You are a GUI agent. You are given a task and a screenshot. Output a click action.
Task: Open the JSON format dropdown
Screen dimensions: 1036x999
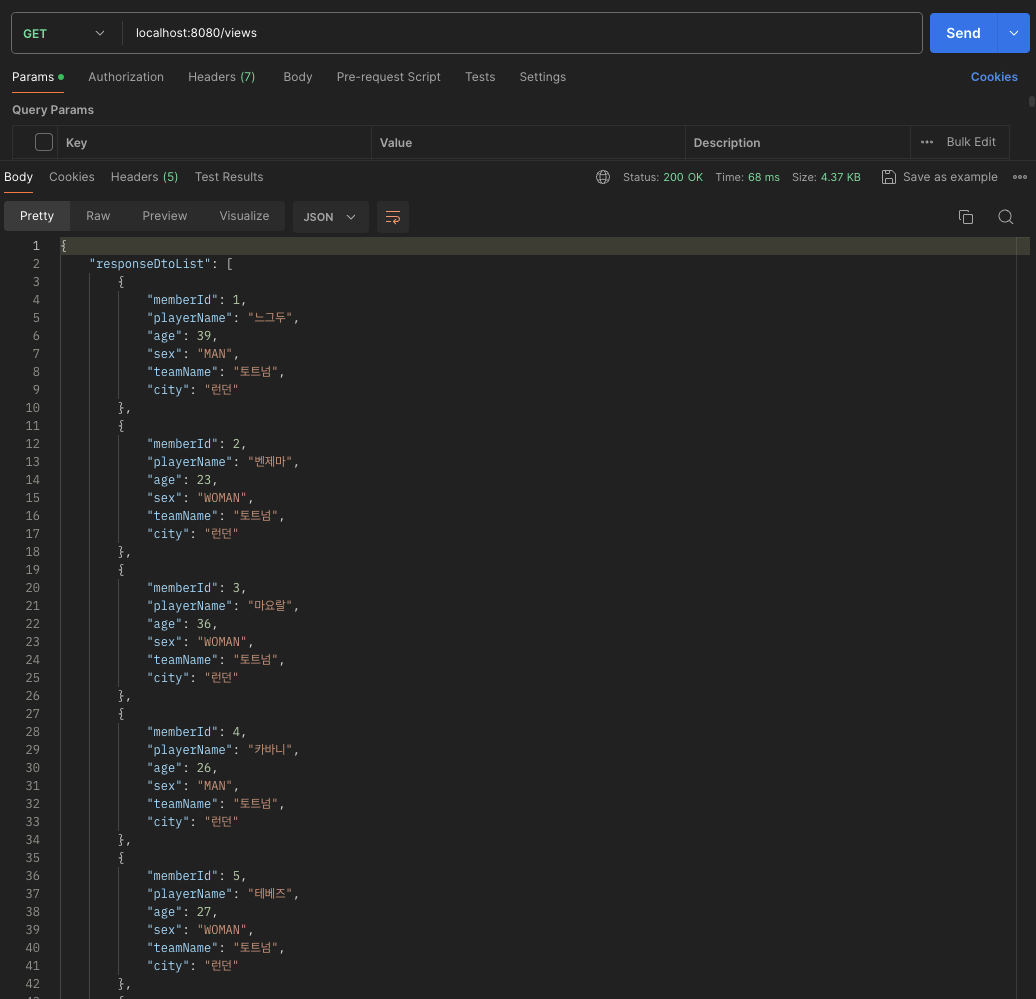pos(330,217)
